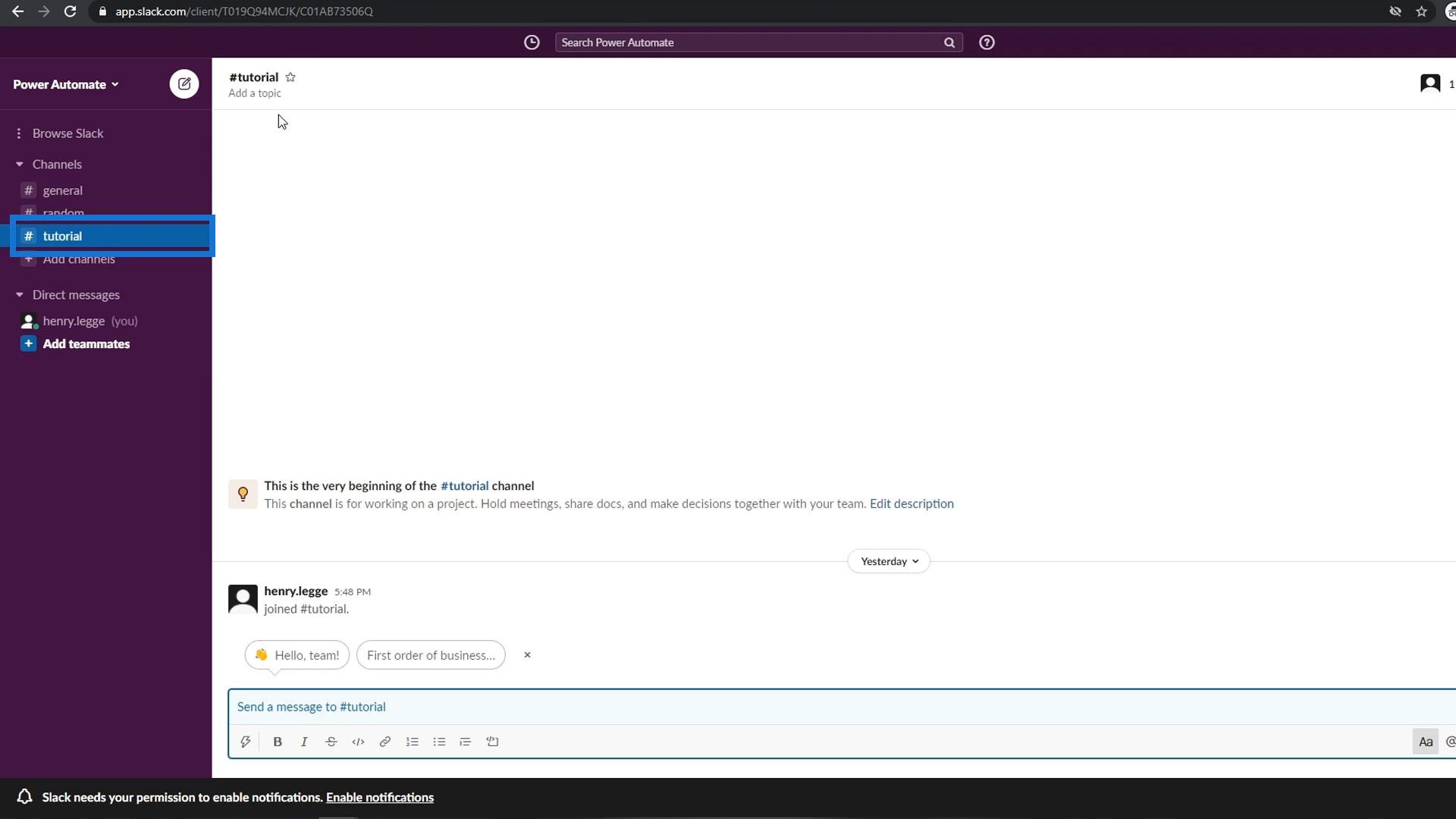
Task: Click the inline code formatting icon
Action: [x=358, y=742]
